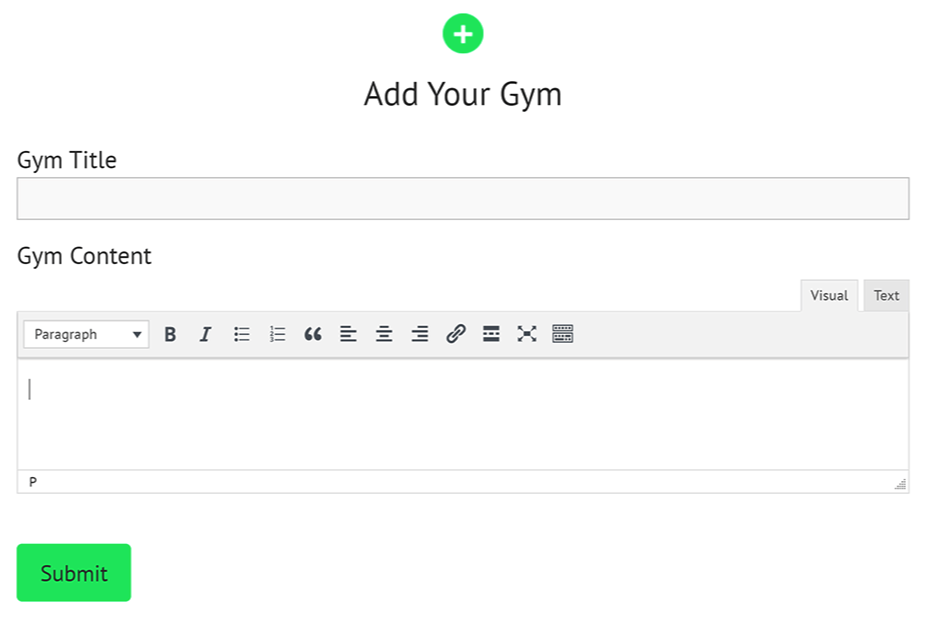
Task: Align text left
Action: (x=348, y=335)
